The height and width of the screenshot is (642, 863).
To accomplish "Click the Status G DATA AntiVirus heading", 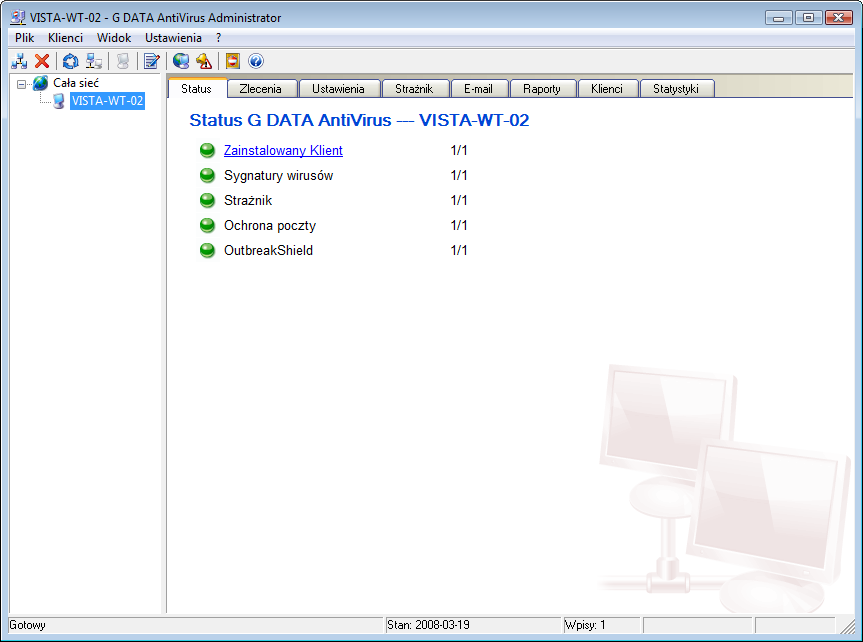I will pyautogui.click(x=359, y=120).
